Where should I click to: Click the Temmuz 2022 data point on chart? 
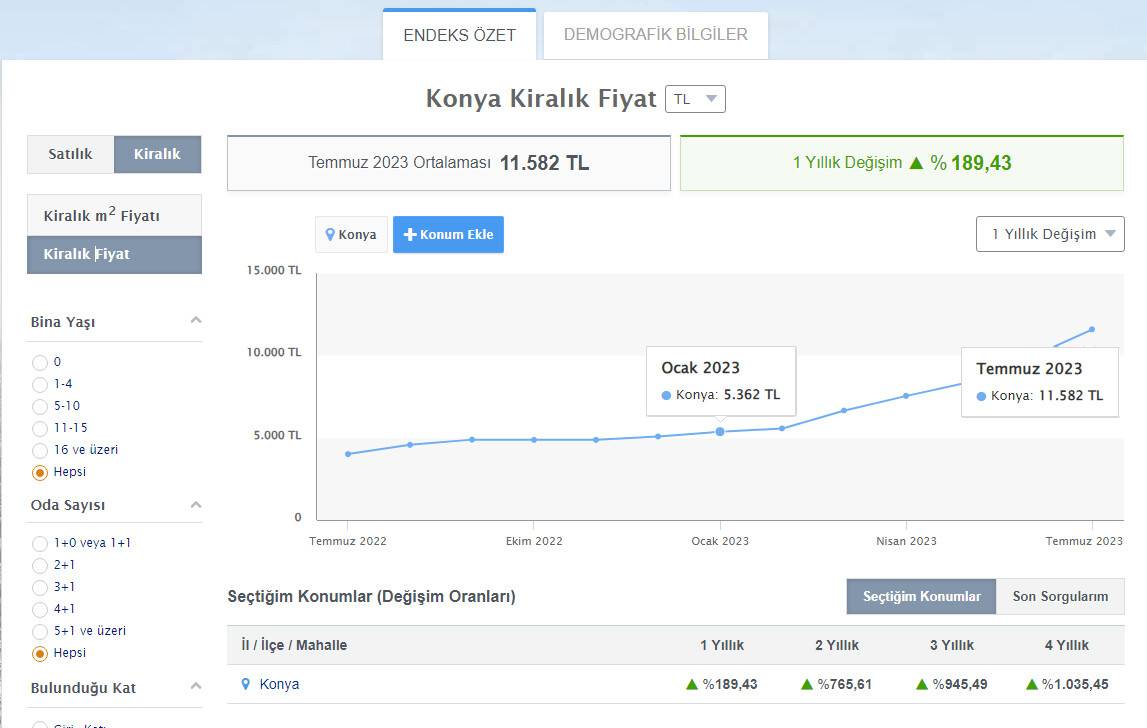click(x=348, y=454)
